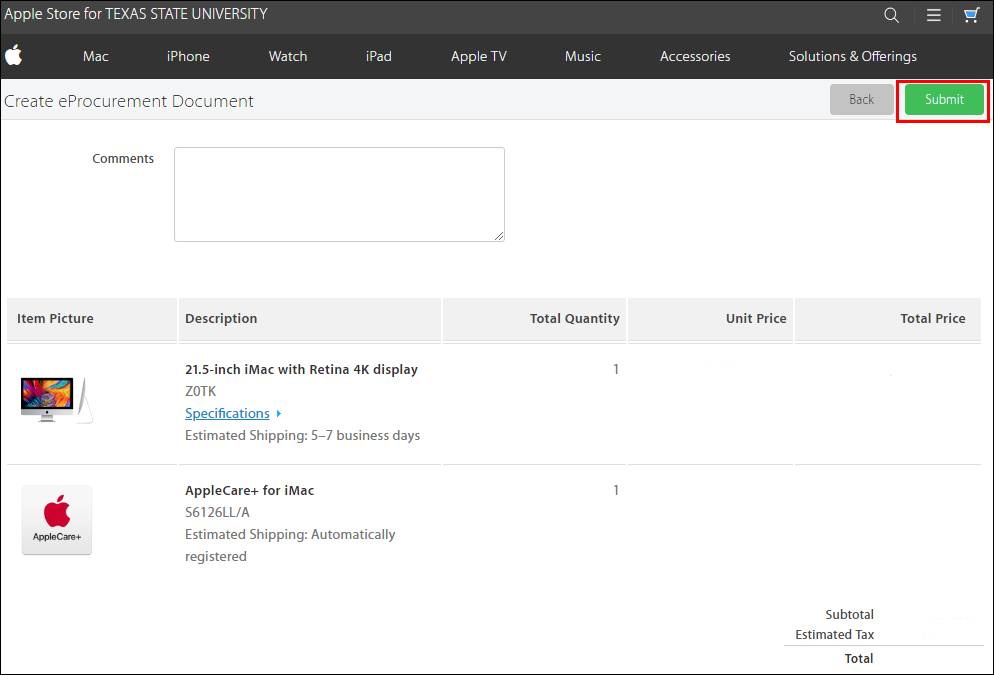Open the iPhone menu
This screenshot has width=994, height=675.
[x=188, y=56]
